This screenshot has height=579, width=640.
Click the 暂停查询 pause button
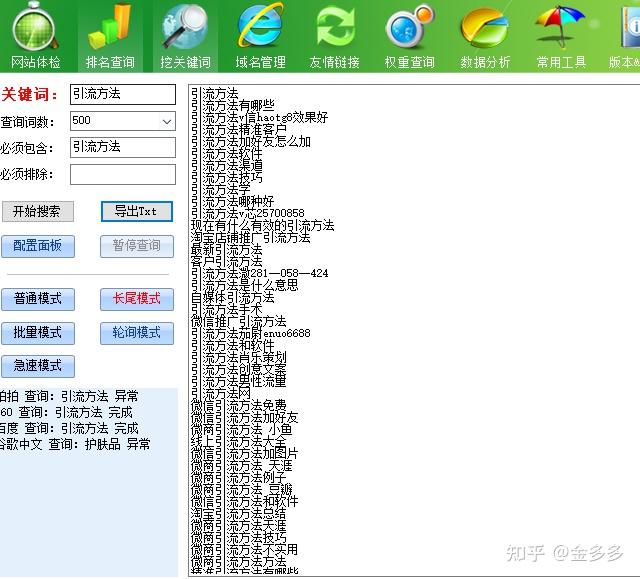pos(137,246)
